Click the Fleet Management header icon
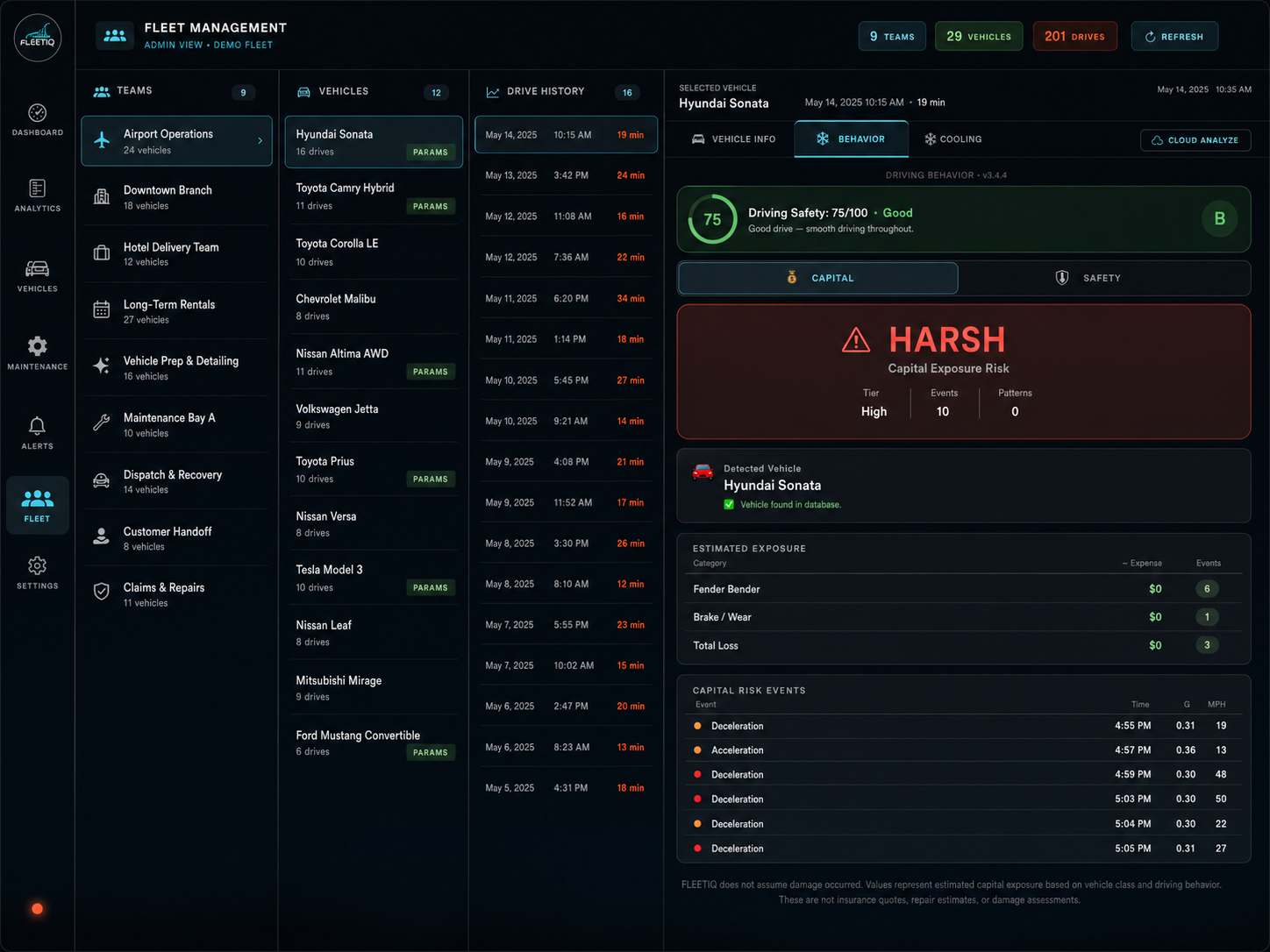 point(115,36)
